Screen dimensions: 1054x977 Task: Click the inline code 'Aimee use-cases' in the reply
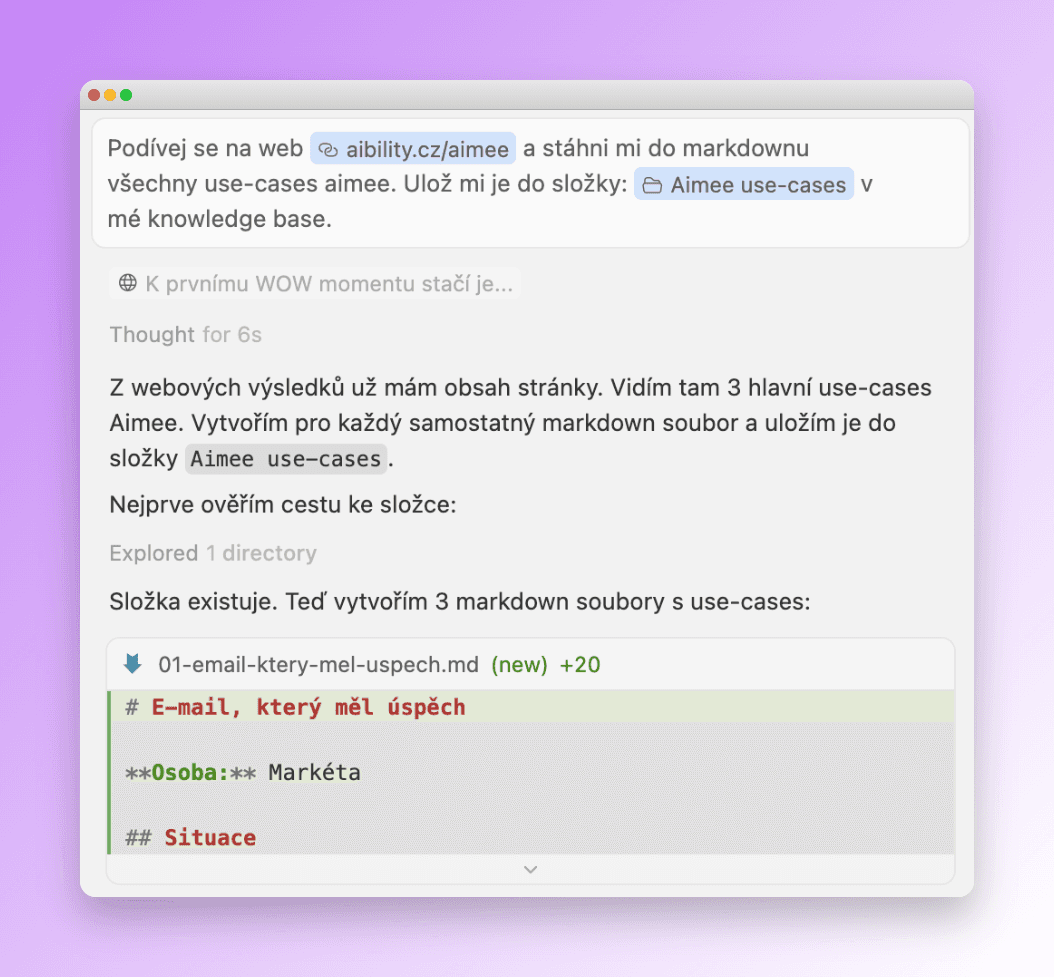pos(286,459)
